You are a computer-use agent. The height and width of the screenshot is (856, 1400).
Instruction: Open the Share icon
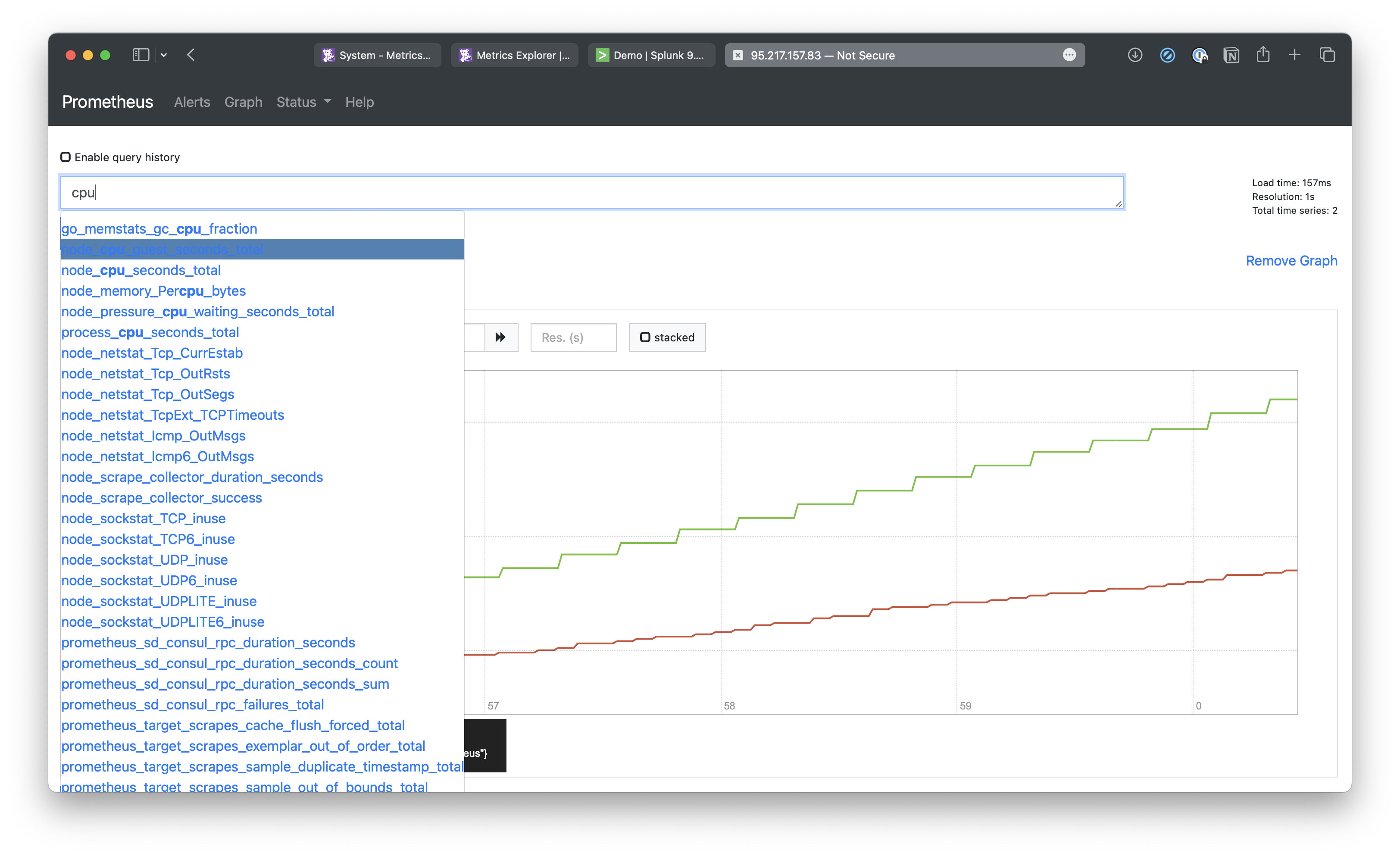tap(1263, 55)
